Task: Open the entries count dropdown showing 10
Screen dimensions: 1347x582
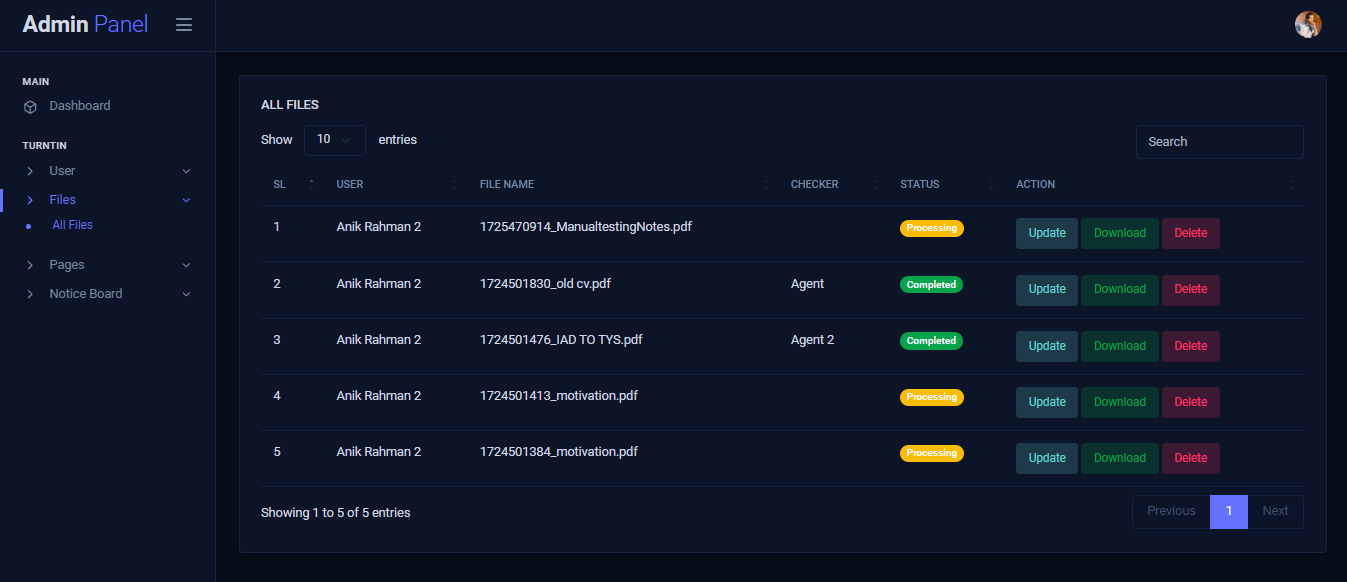Action: click(334, 140)
